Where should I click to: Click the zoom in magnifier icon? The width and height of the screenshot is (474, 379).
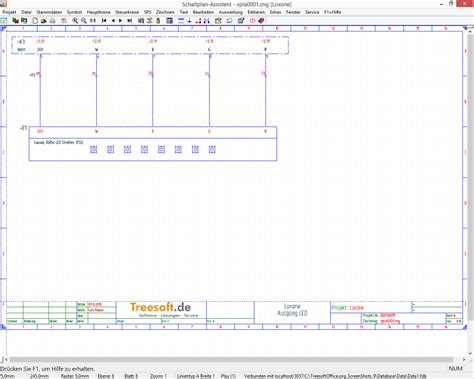[75, 21]
